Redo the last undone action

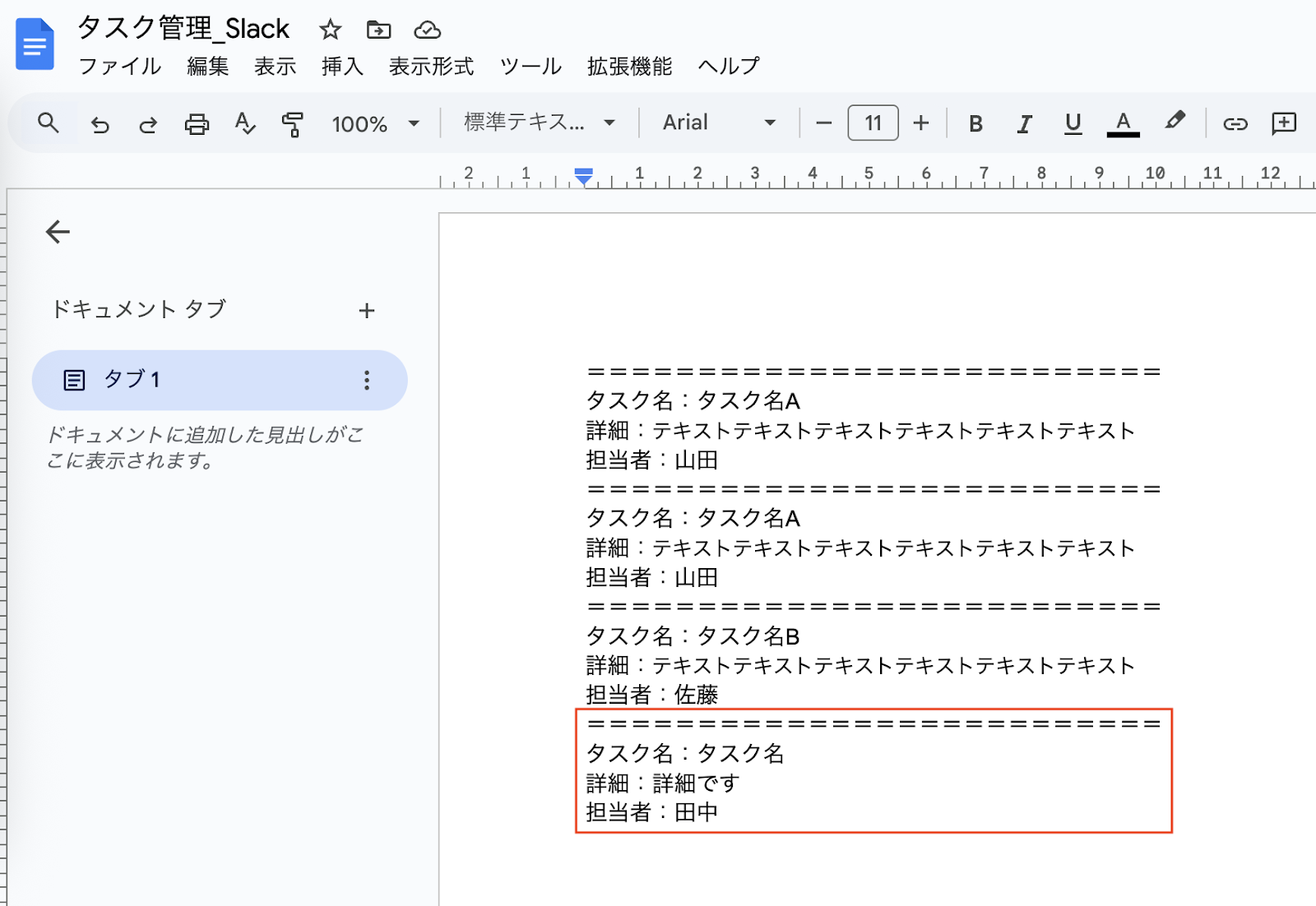pos(148,124)
